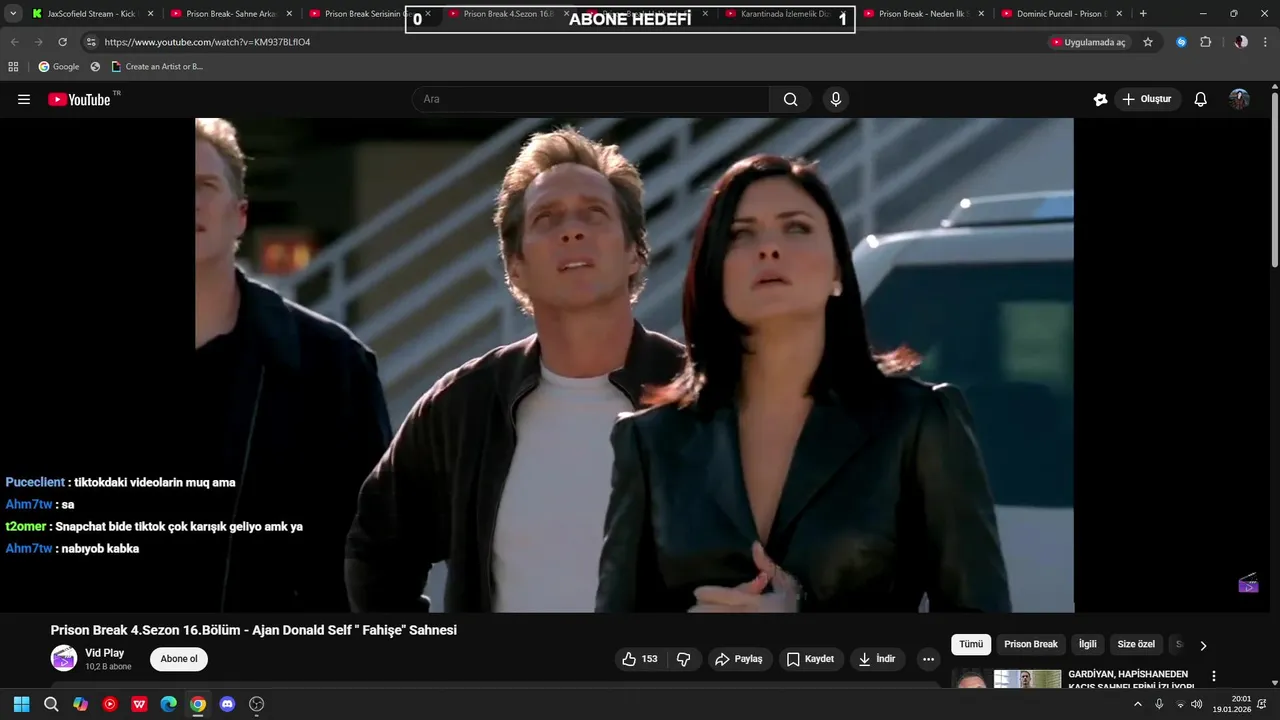Start voice search with the microphone icon
The image size is (1280, 720).
(x=836, y=99)
